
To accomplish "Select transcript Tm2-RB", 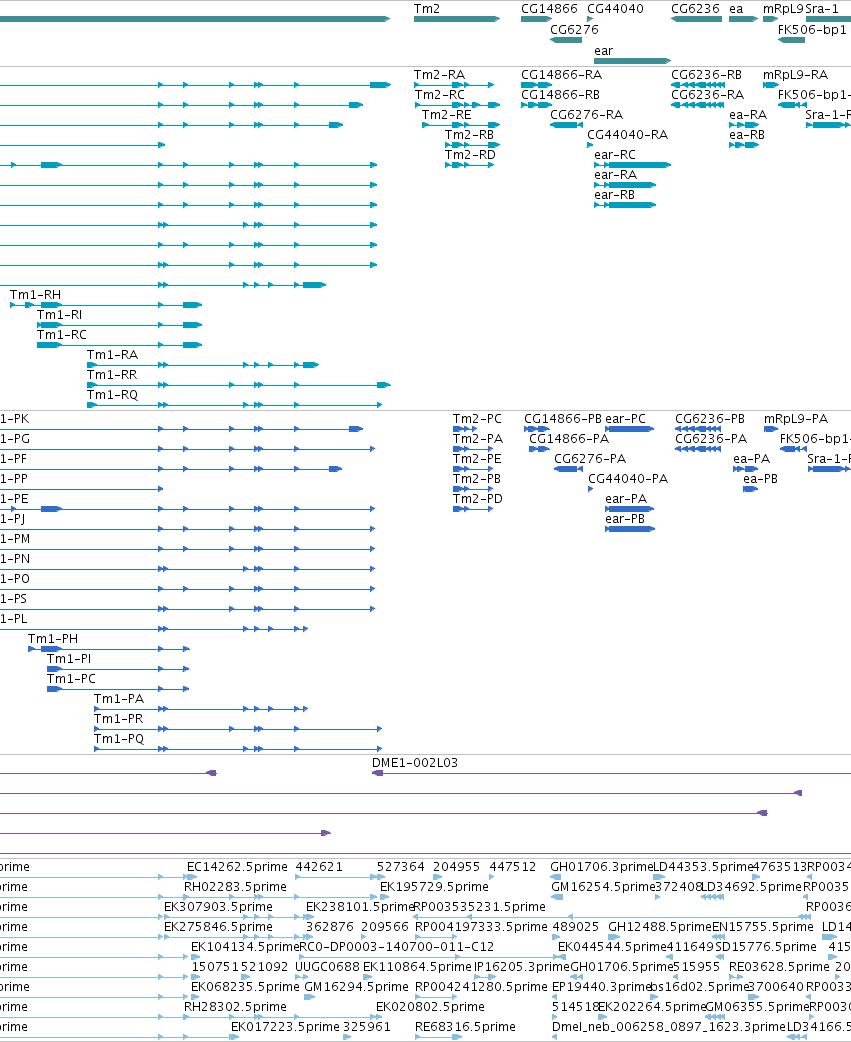I will click(472, 145).
